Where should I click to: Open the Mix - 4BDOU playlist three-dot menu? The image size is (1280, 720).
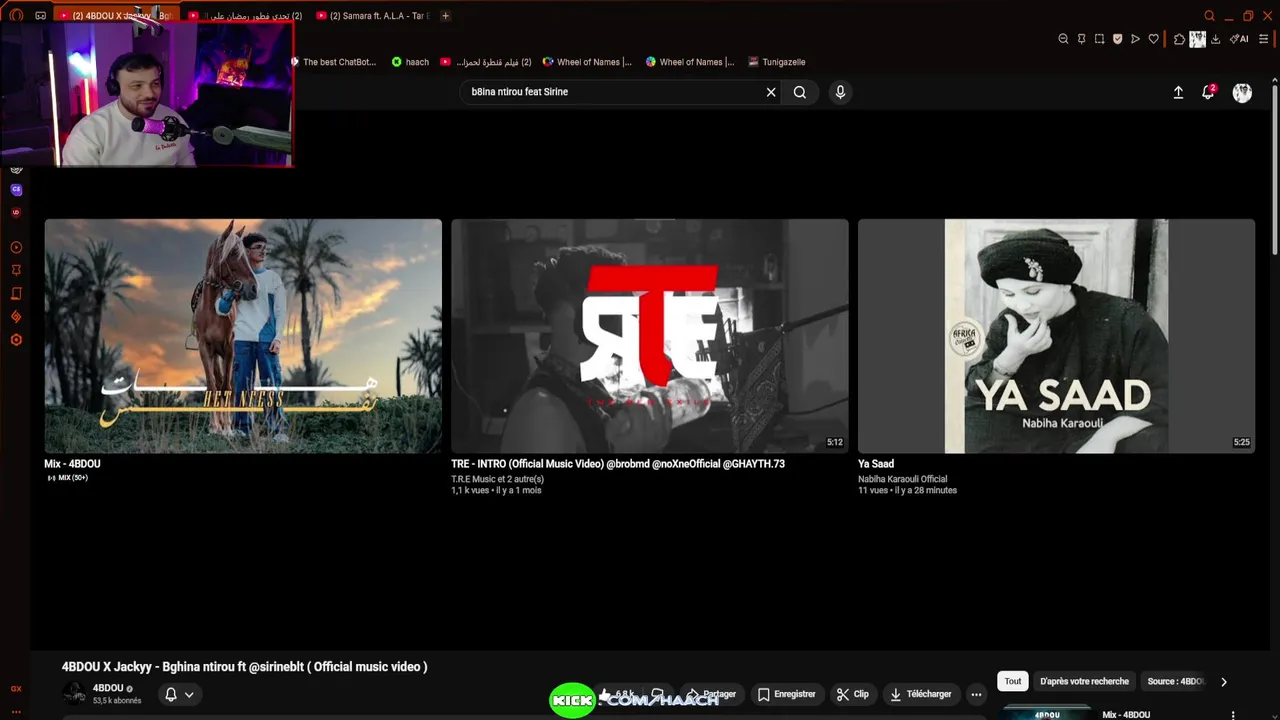pyautogui.click(x=1233, y=715)
